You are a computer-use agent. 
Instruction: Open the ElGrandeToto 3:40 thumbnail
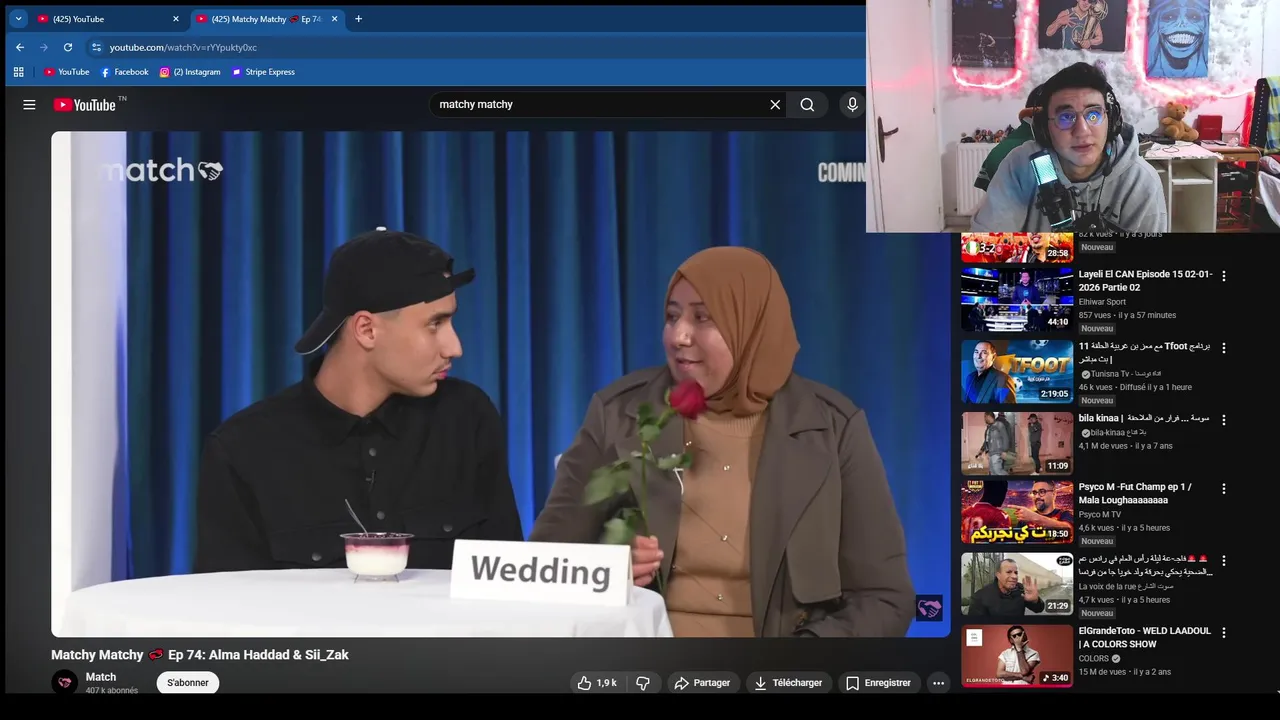pos(1017,656)
